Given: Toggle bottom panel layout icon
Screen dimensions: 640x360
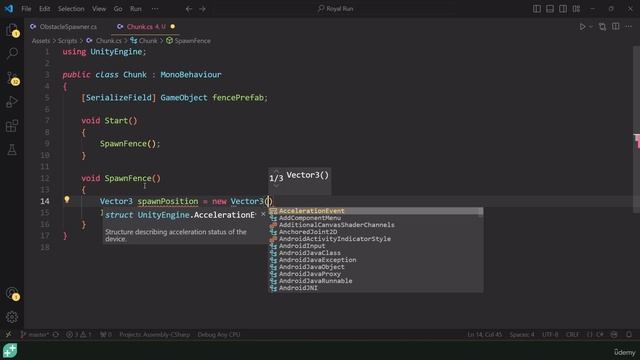Looking at the screenshot, I should tap(550, 9).
